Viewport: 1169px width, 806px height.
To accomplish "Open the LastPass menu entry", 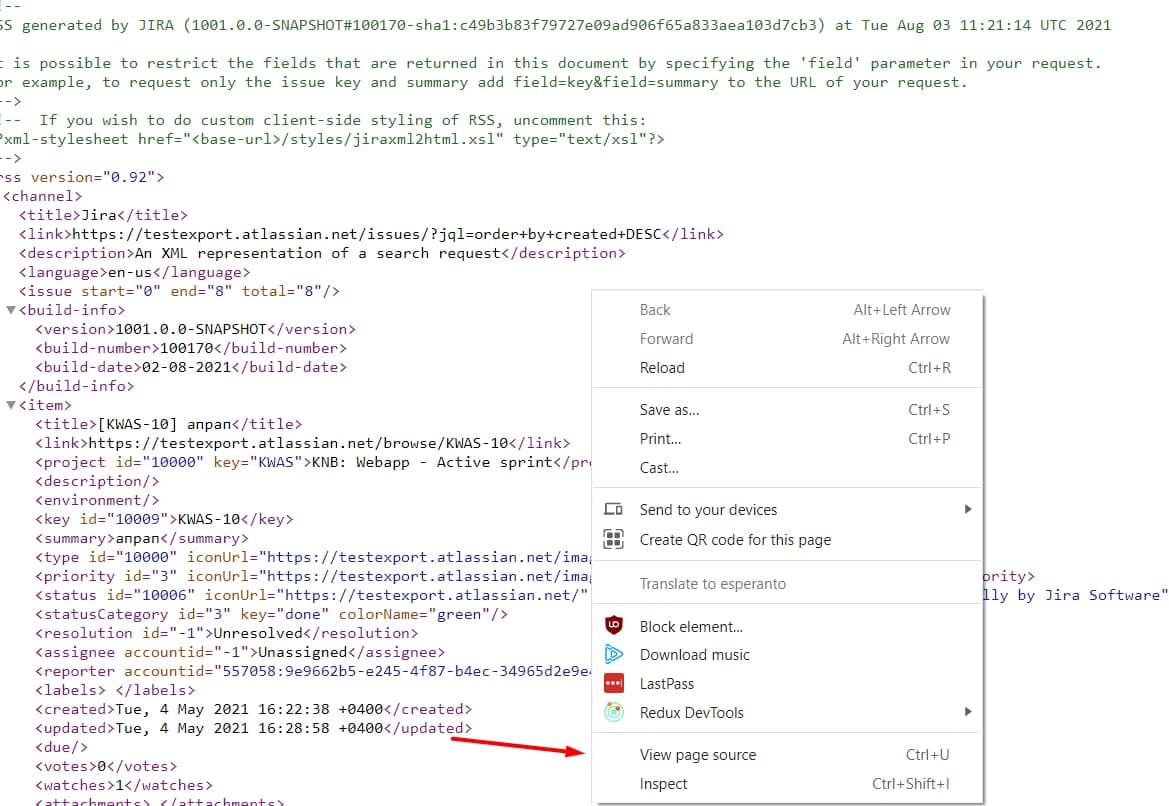I will tap(787, 684).
